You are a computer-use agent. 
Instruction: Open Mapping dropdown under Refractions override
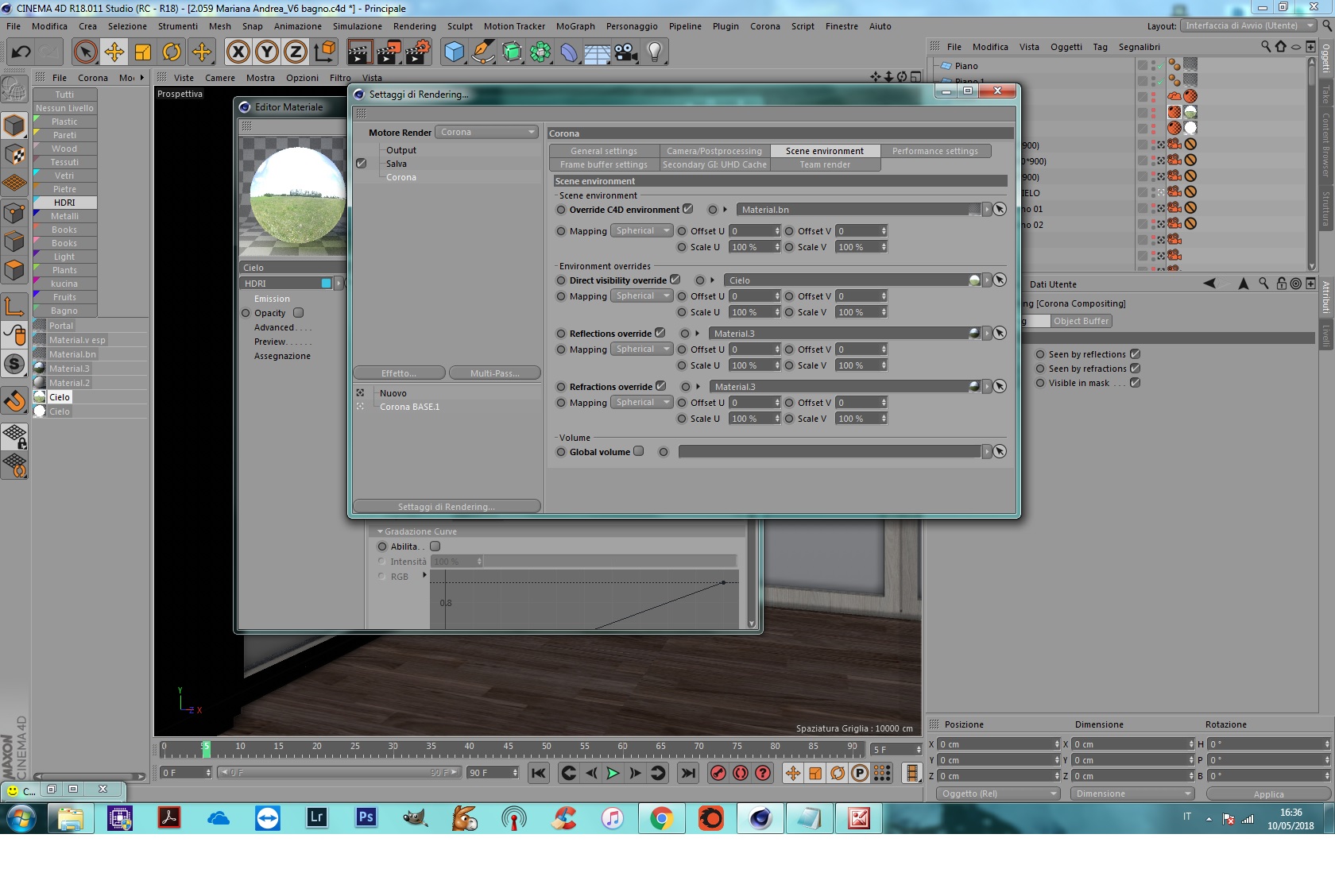coord(642,403)
